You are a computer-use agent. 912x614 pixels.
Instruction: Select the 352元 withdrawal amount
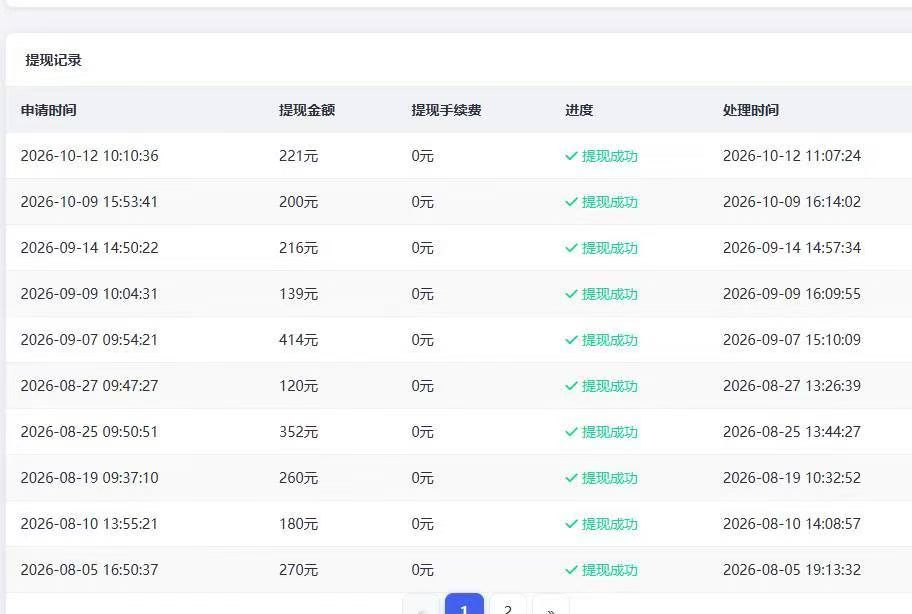pyautogui.click(x=298, y=431)
